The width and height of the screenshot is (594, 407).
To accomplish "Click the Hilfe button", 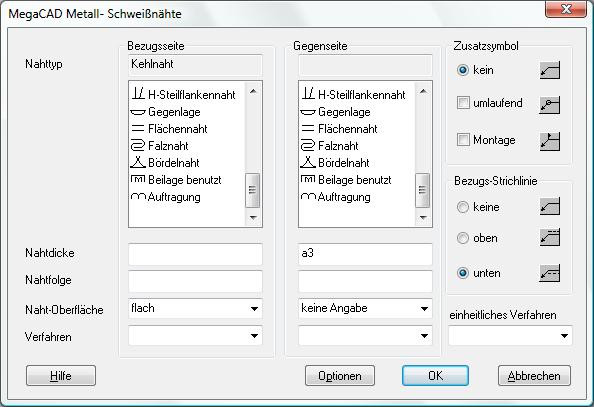I will [61, 376].
